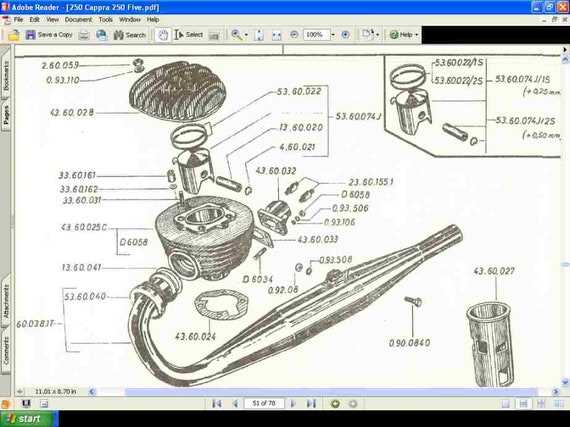Click the 11.01 x 8.70 in page size
The height and width of the screenshot is (427, 570).
click(x=55, y=392)
